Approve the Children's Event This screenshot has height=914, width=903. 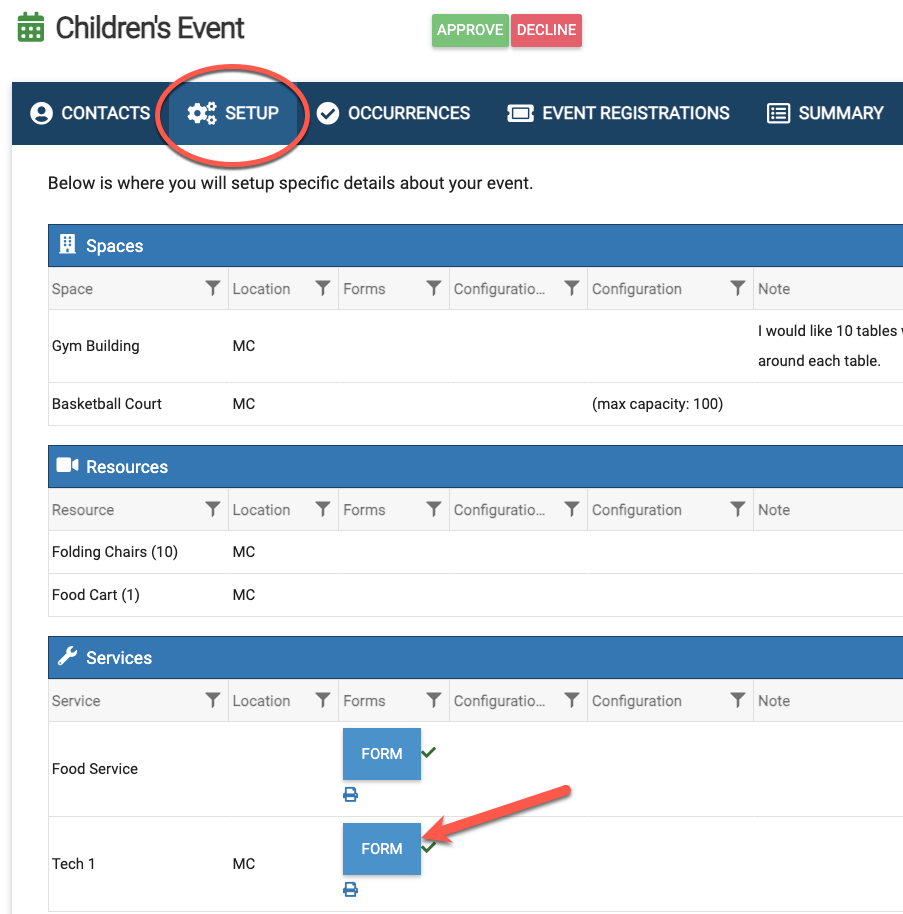pyautogui.click(x=470, y=30)
